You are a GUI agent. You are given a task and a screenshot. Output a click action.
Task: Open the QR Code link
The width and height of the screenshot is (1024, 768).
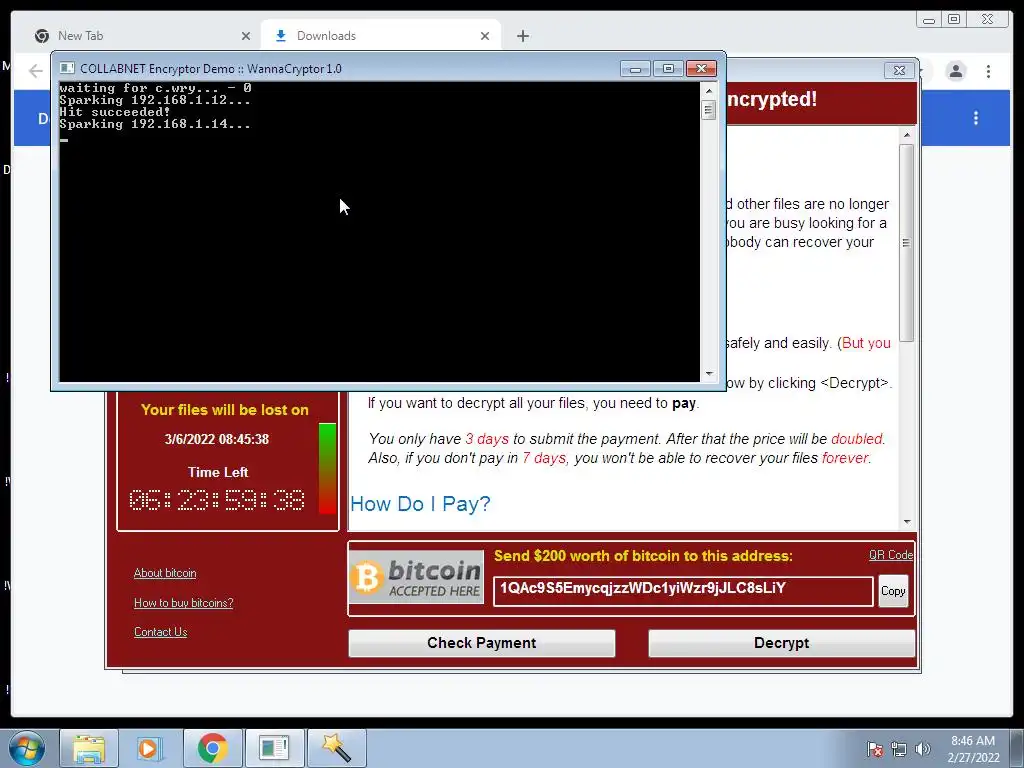890,555
